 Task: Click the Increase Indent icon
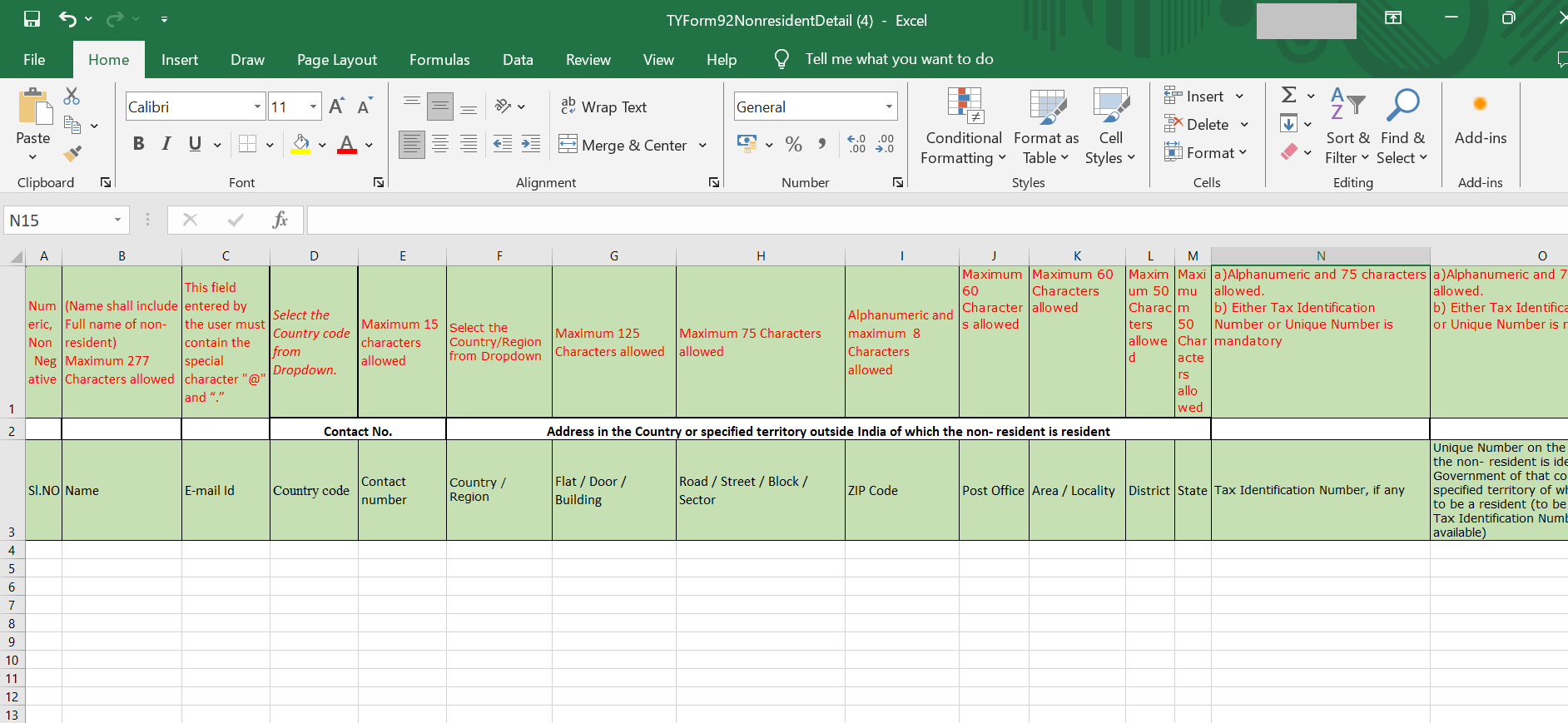coord(531,145)
